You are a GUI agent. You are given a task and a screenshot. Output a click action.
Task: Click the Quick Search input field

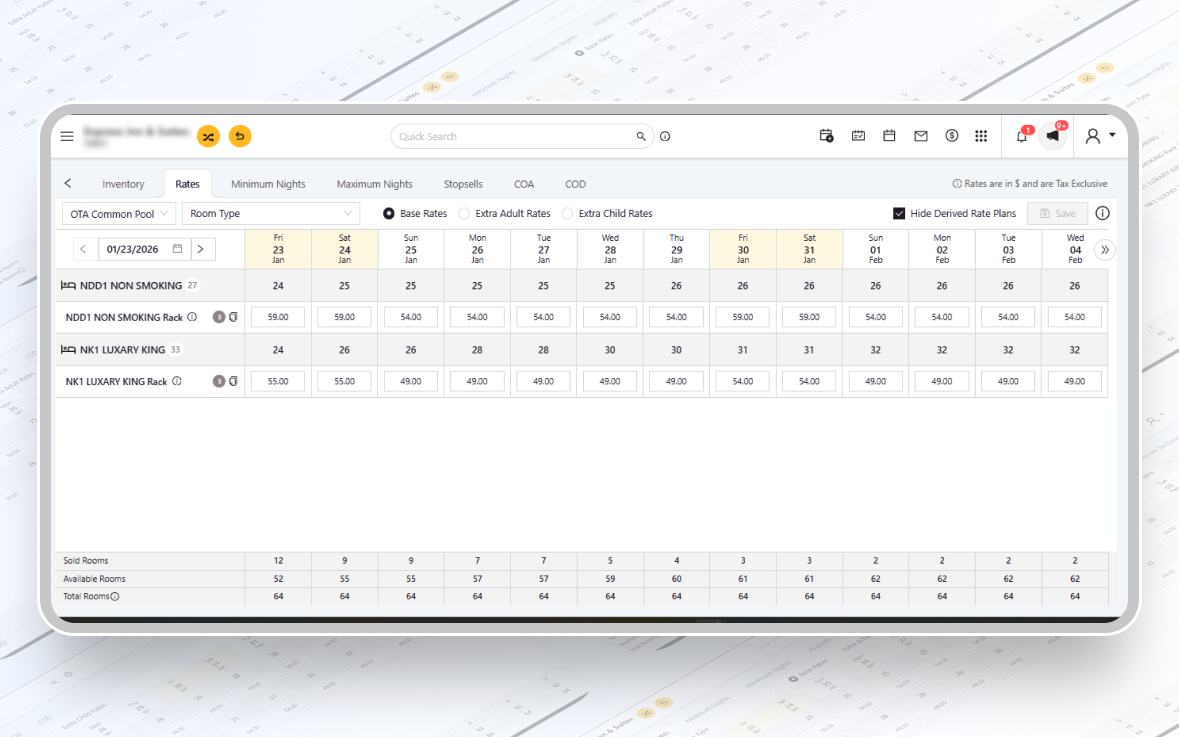point(522,136)
